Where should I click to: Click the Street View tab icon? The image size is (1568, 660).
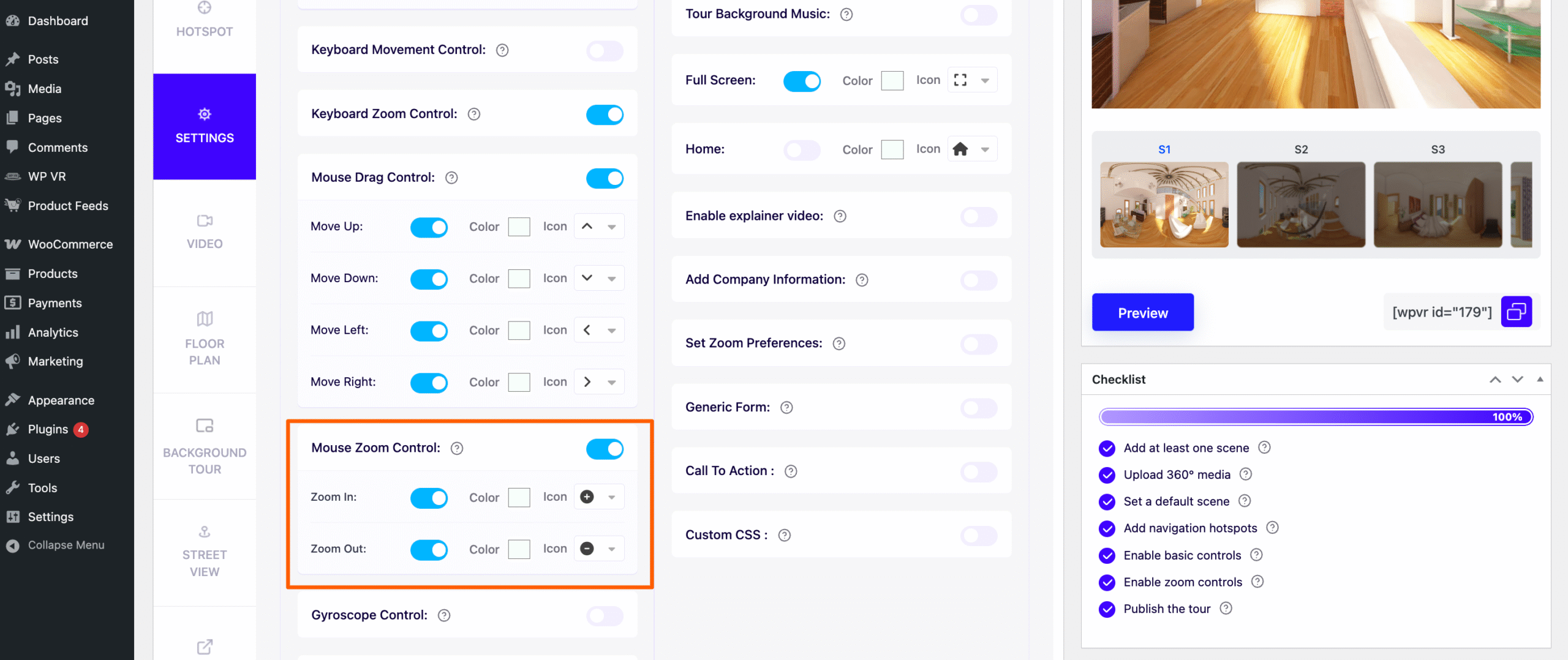click(205, 531)
